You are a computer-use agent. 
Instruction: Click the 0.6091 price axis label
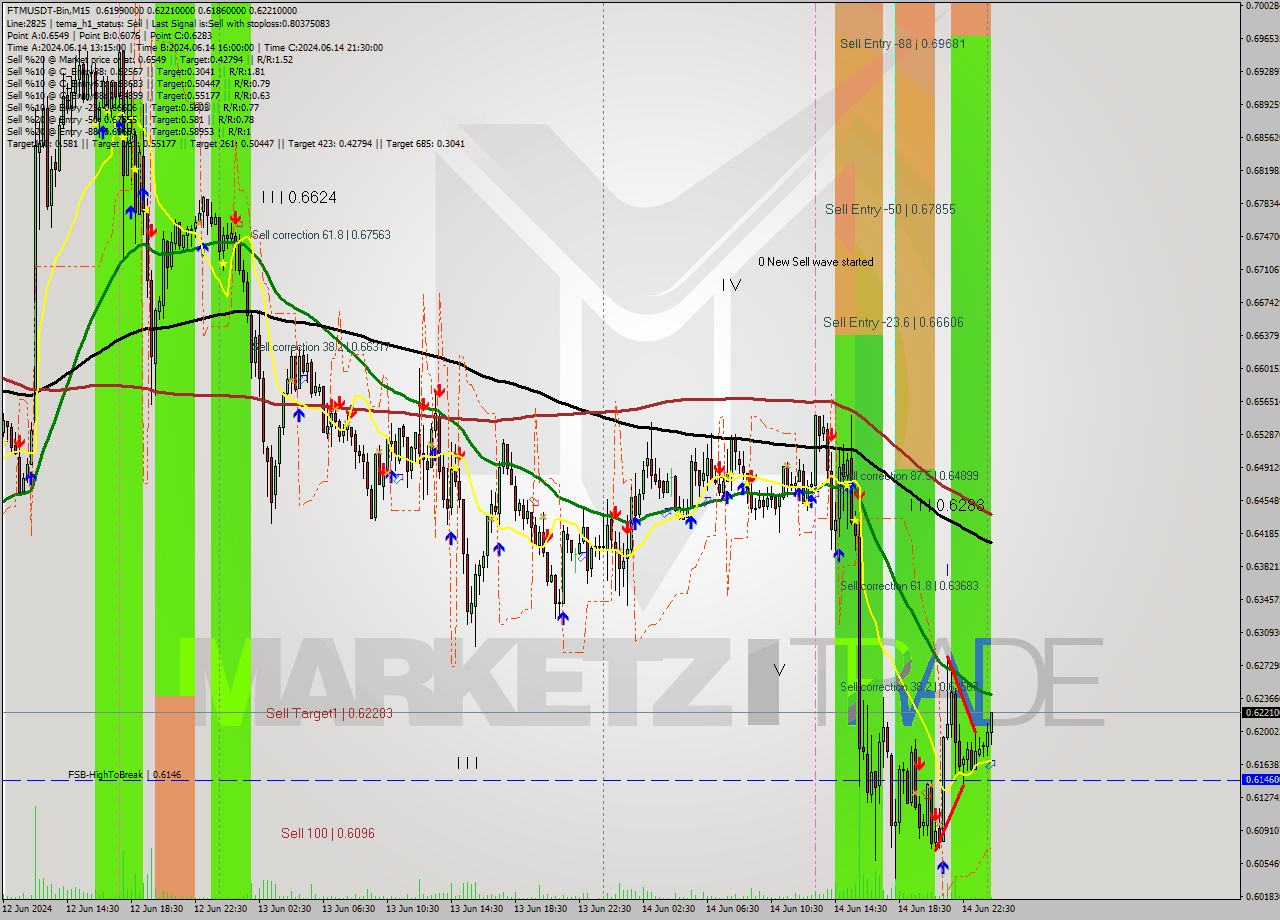[x=1262, y=830]
